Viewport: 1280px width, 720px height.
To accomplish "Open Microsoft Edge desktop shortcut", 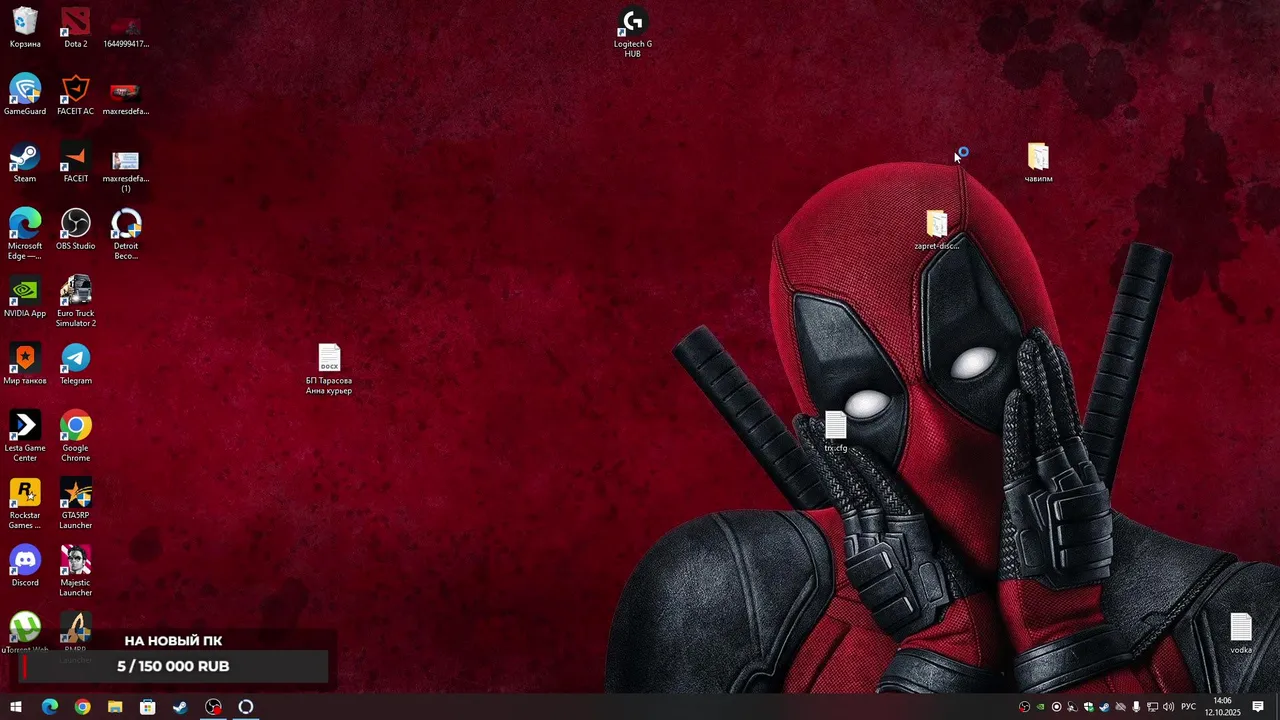I will click(25, 234).
